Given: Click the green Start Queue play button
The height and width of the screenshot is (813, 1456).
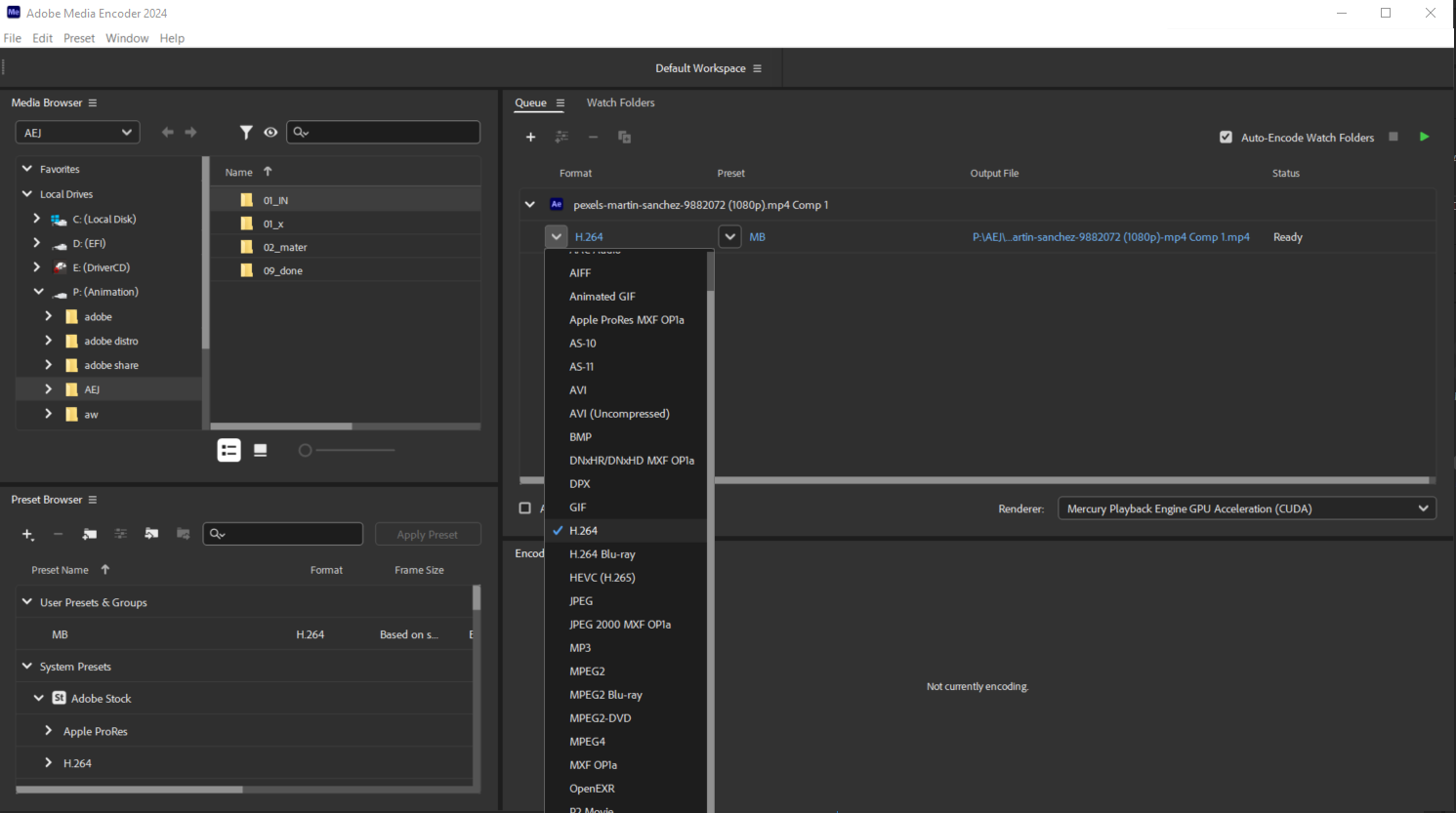Looking at the screenshot, I should click(x=1424, y=137).
